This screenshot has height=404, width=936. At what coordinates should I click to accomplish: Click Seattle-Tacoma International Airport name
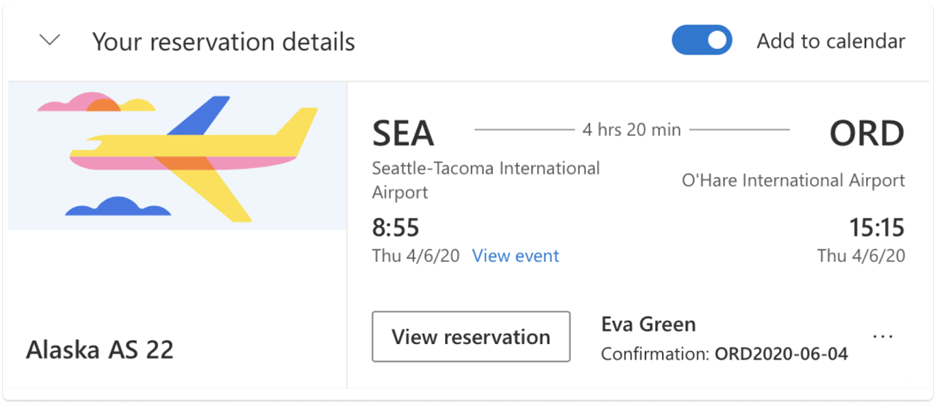(486, 179)
